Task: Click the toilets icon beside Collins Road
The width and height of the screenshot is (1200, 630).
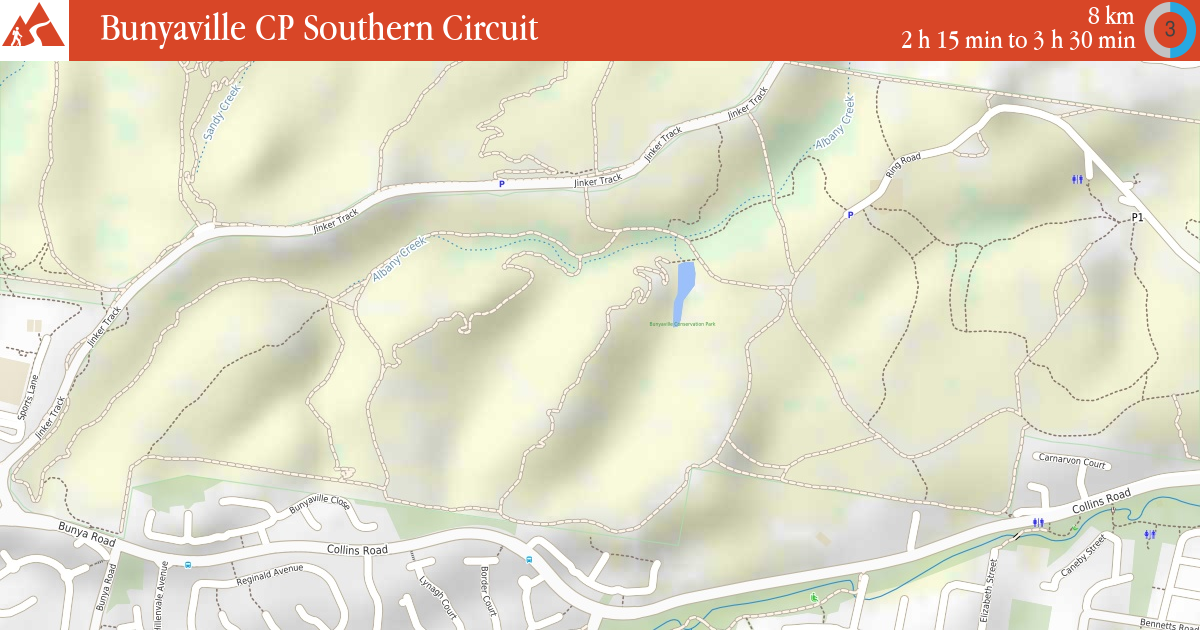Action: [1039, 522]
